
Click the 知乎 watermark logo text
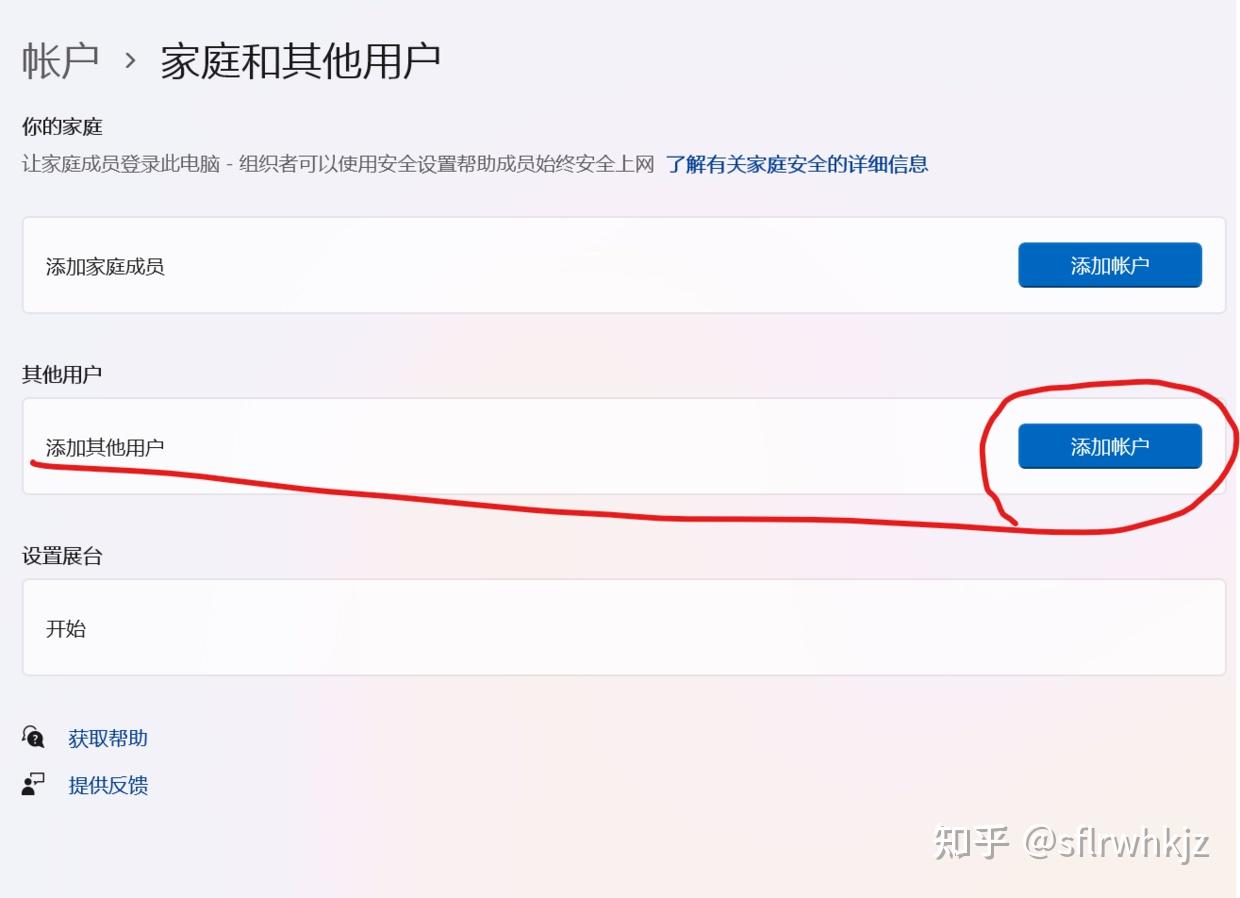point(971,842)
